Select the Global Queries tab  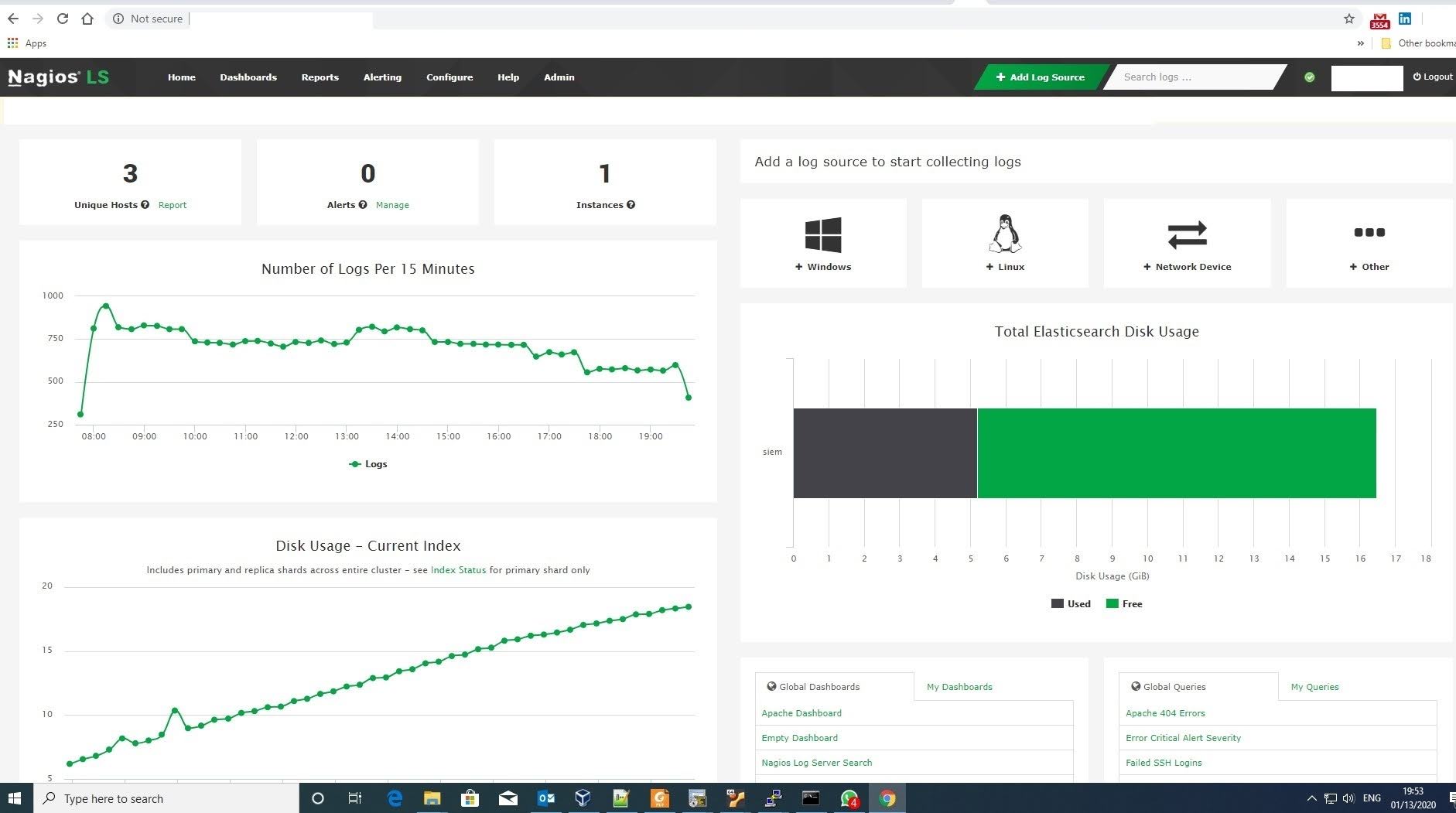click(1198, 687)
